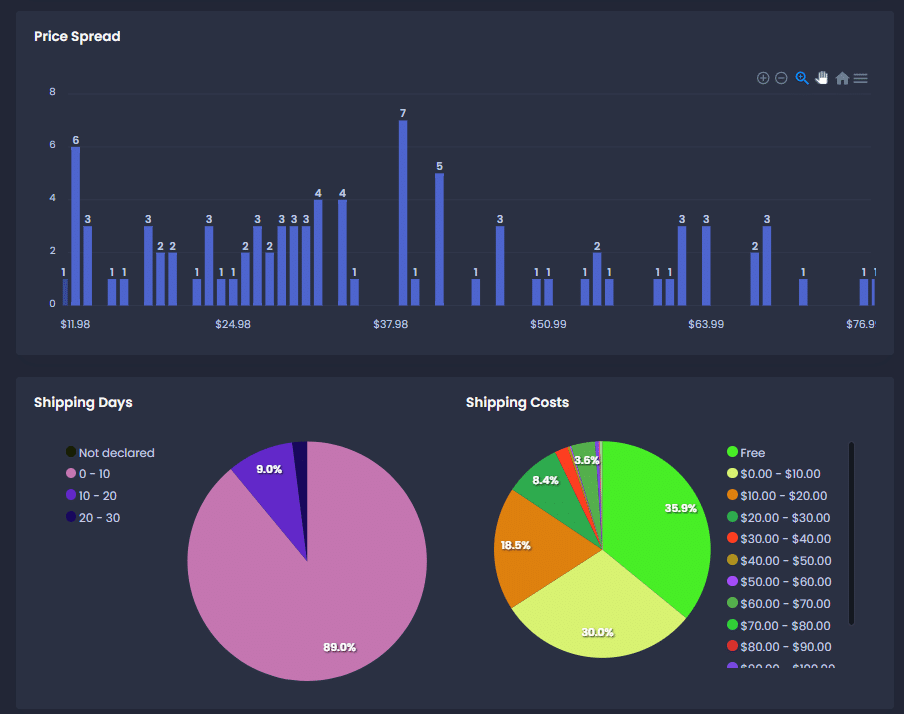Click the zoom out minus icon
The height and width of the screenshot is (714, 904).
coord(781,78)
